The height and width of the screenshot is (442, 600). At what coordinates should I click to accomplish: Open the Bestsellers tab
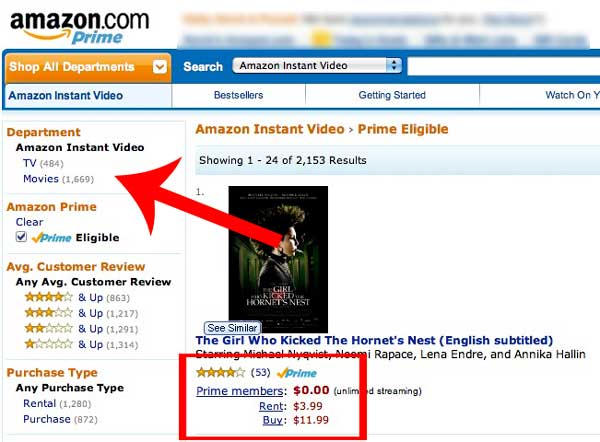[238, 95]
